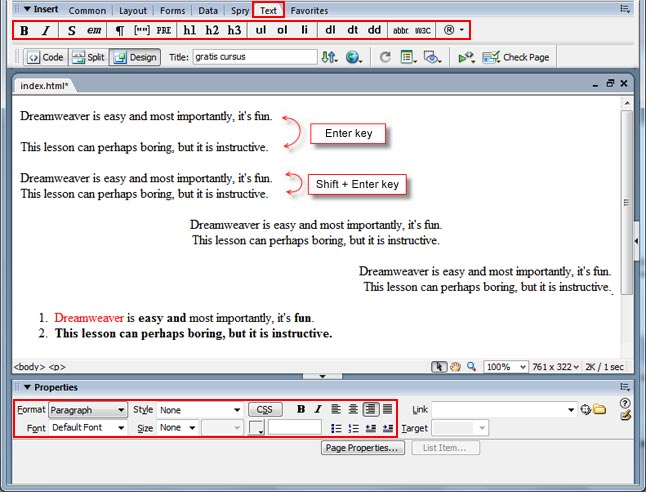
Task: Open Visual Aids eye icon
Action: click(x=432, y=57)
